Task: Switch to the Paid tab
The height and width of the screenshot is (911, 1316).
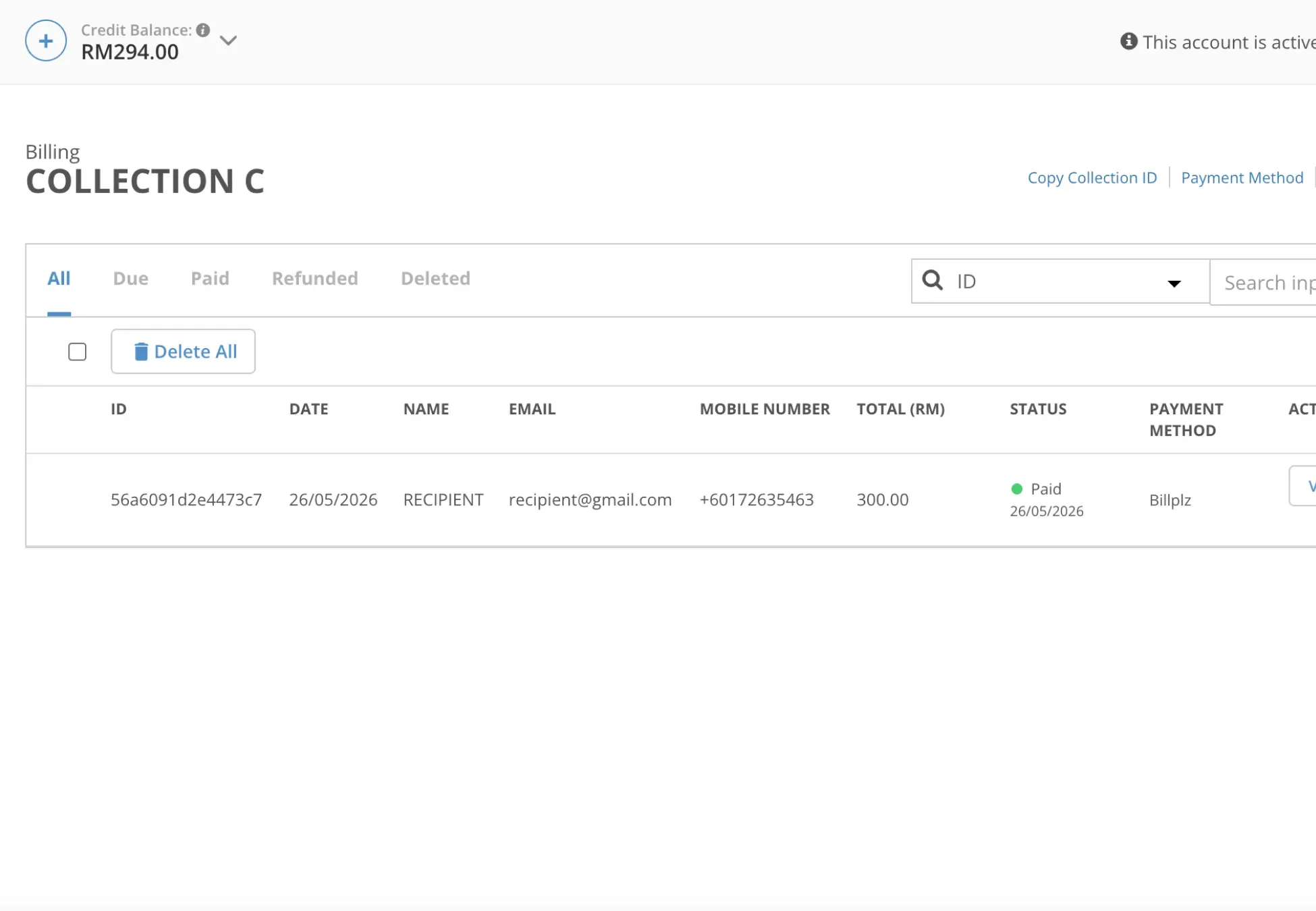Action: (210, 278)
